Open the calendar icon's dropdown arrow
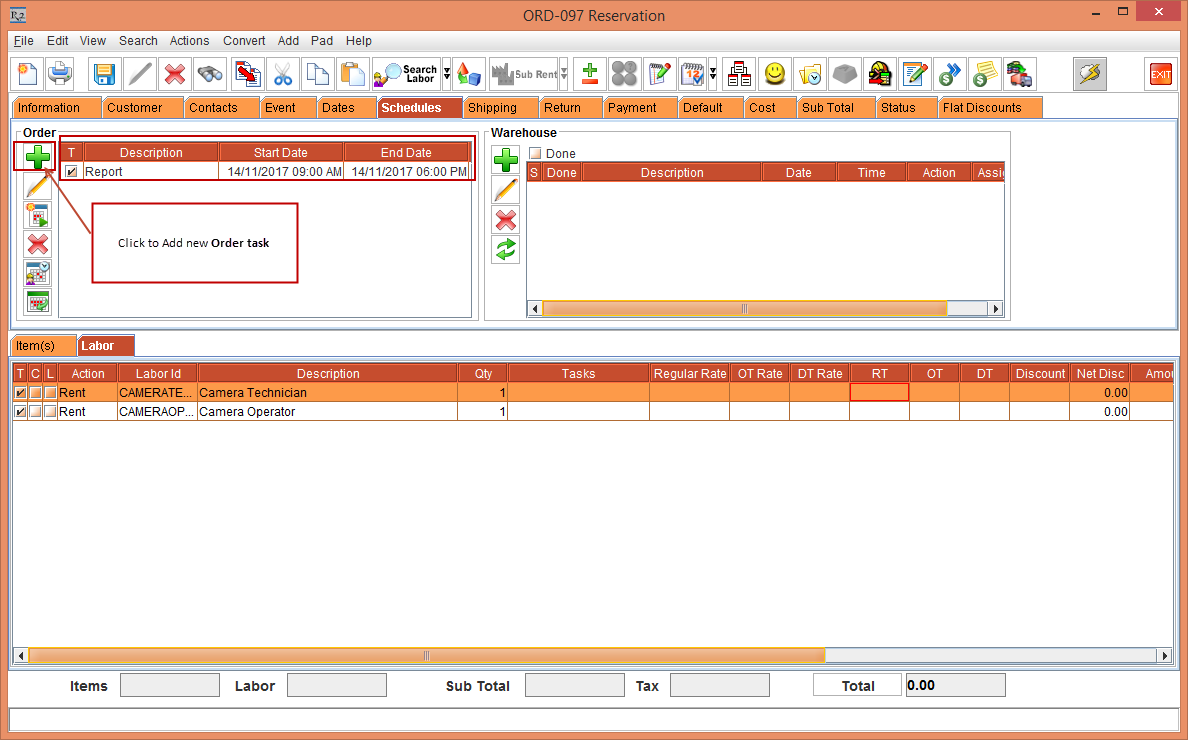 pyautogui.click(x=715, y=73)
